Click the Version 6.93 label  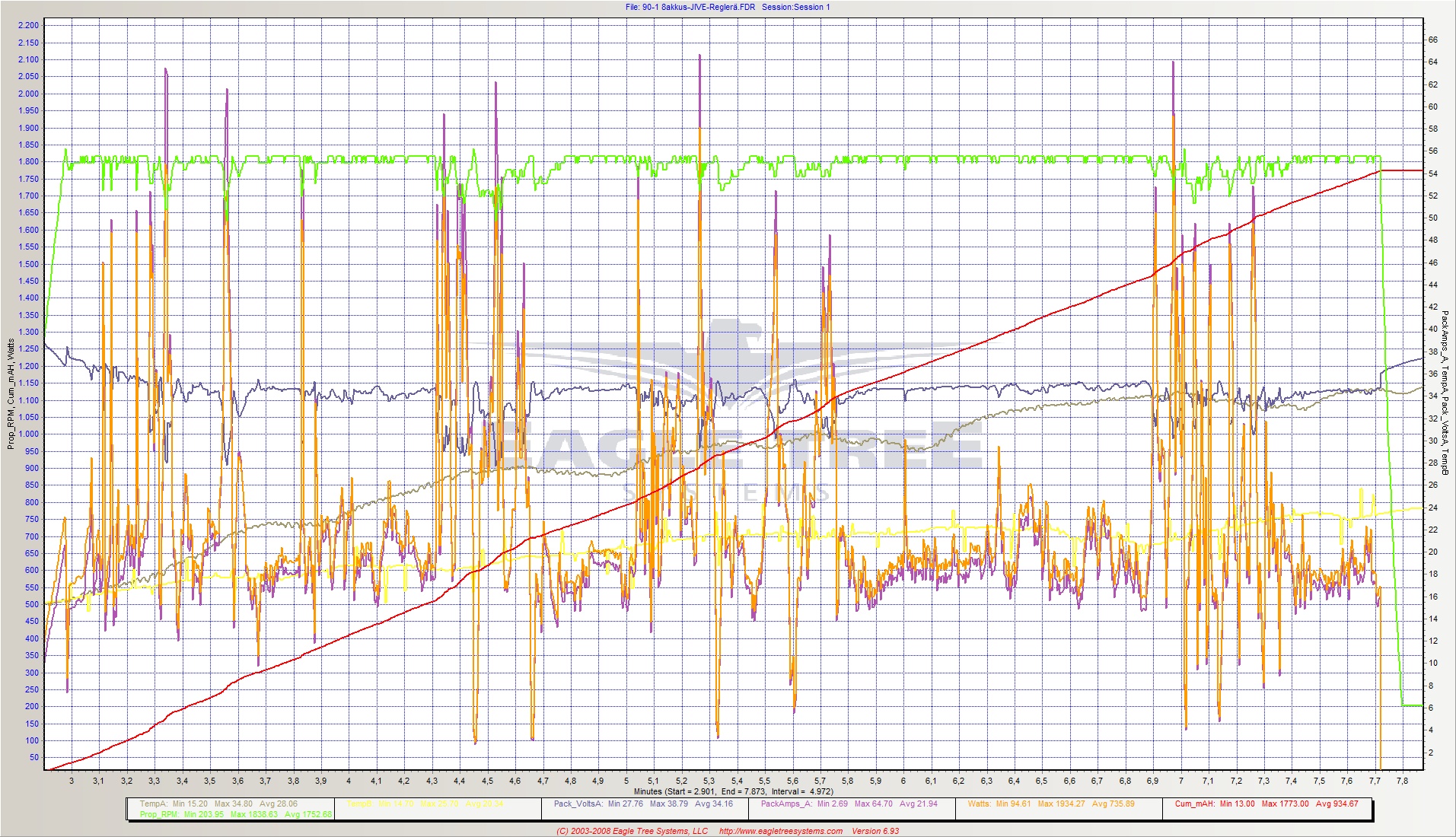[x=875, y=831]
